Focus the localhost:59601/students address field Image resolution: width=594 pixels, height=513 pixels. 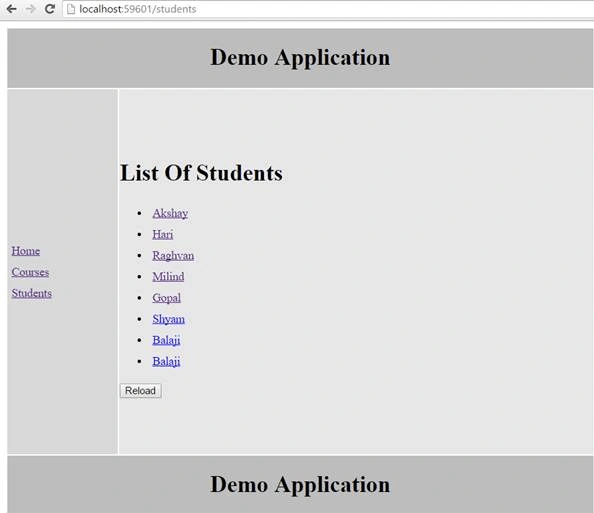coord(328,9)
